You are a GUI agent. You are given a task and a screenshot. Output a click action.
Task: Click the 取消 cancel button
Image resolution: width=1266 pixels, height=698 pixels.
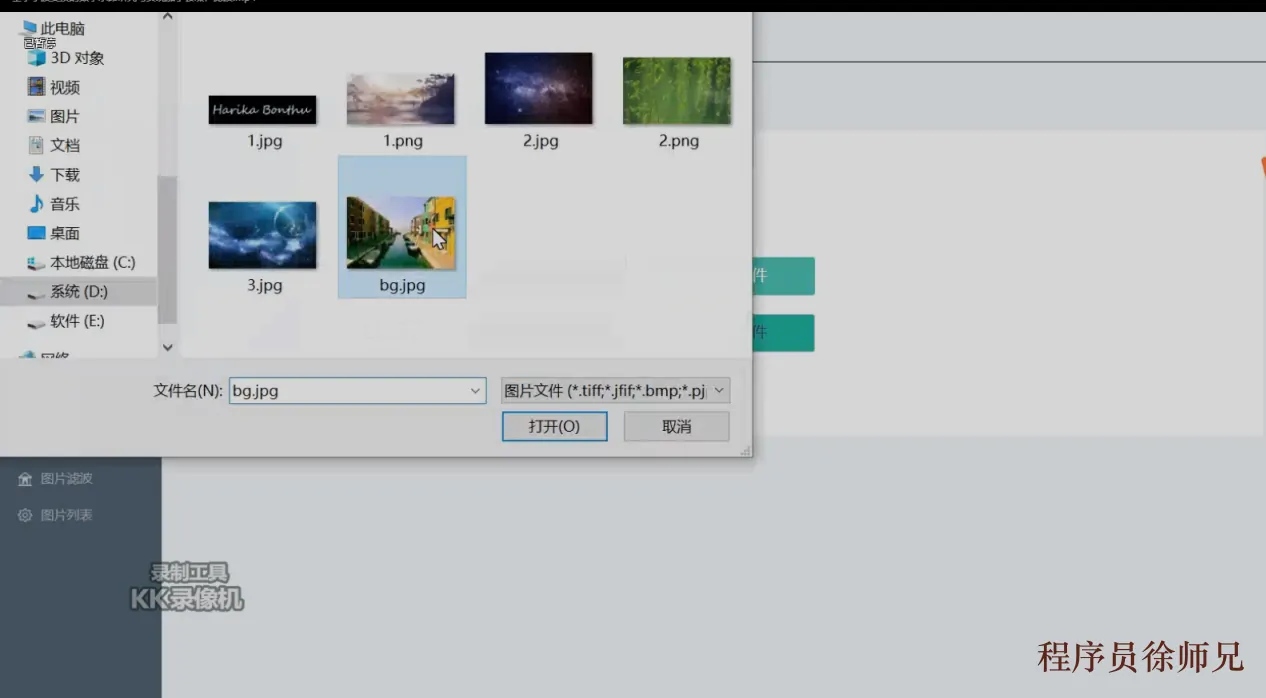point(677,426)
